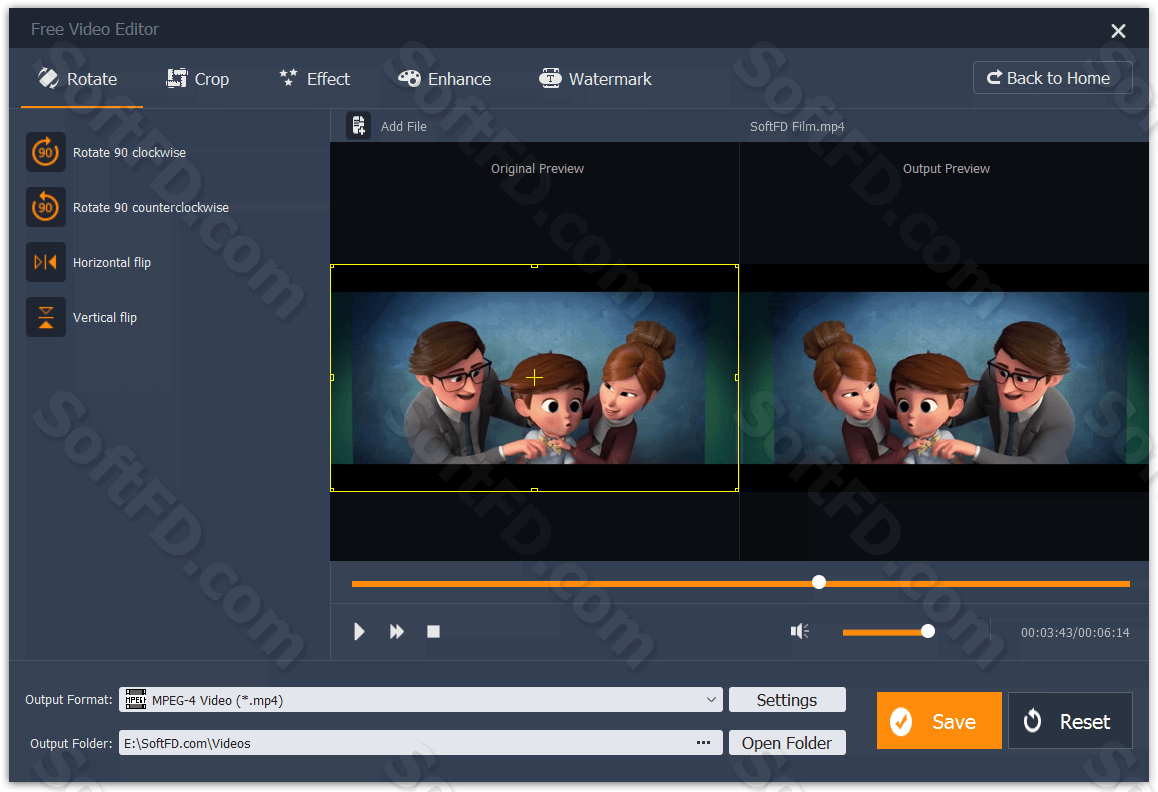Image resolution: width=1158 pixels, height=792 pixels.
Task: Click the Horizontal flip icon
Action: click(x=46, y=262)
